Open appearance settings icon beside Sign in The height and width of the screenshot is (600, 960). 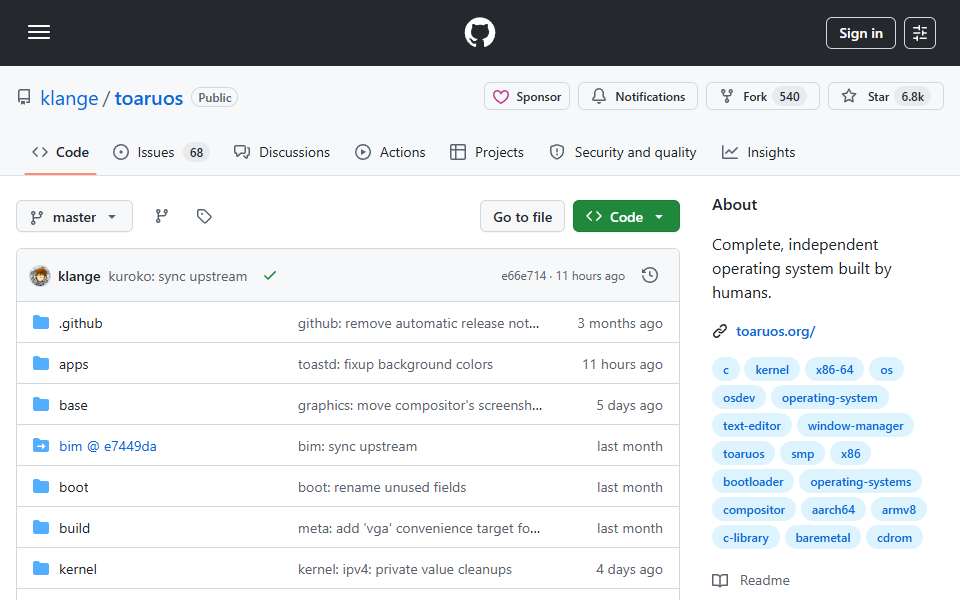(920, 33)
